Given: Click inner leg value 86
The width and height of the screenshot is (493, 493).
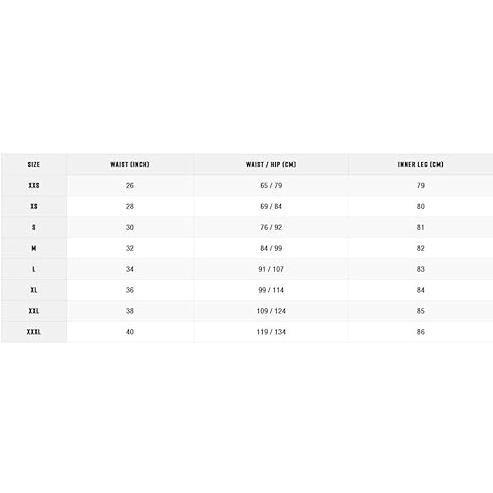Looking at the screenshot, I should tap(420, 332).
